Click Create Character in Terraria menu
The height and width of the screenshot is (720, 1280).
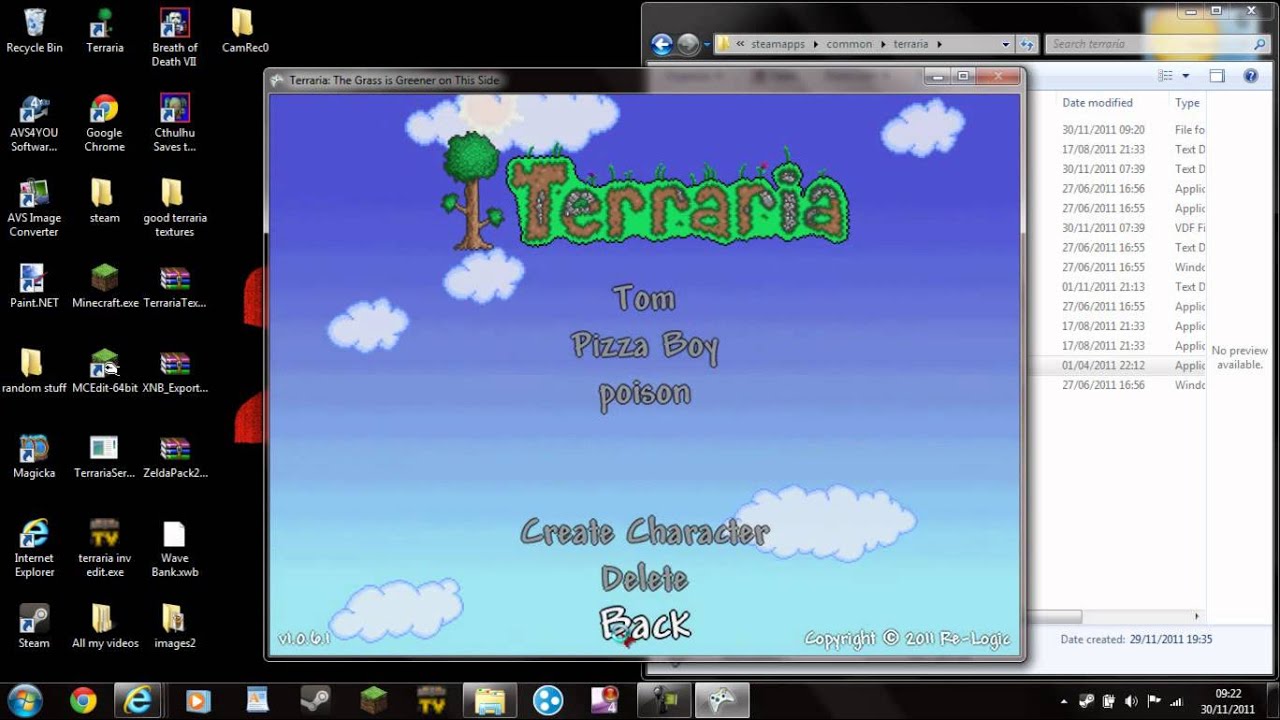[645, 531]
